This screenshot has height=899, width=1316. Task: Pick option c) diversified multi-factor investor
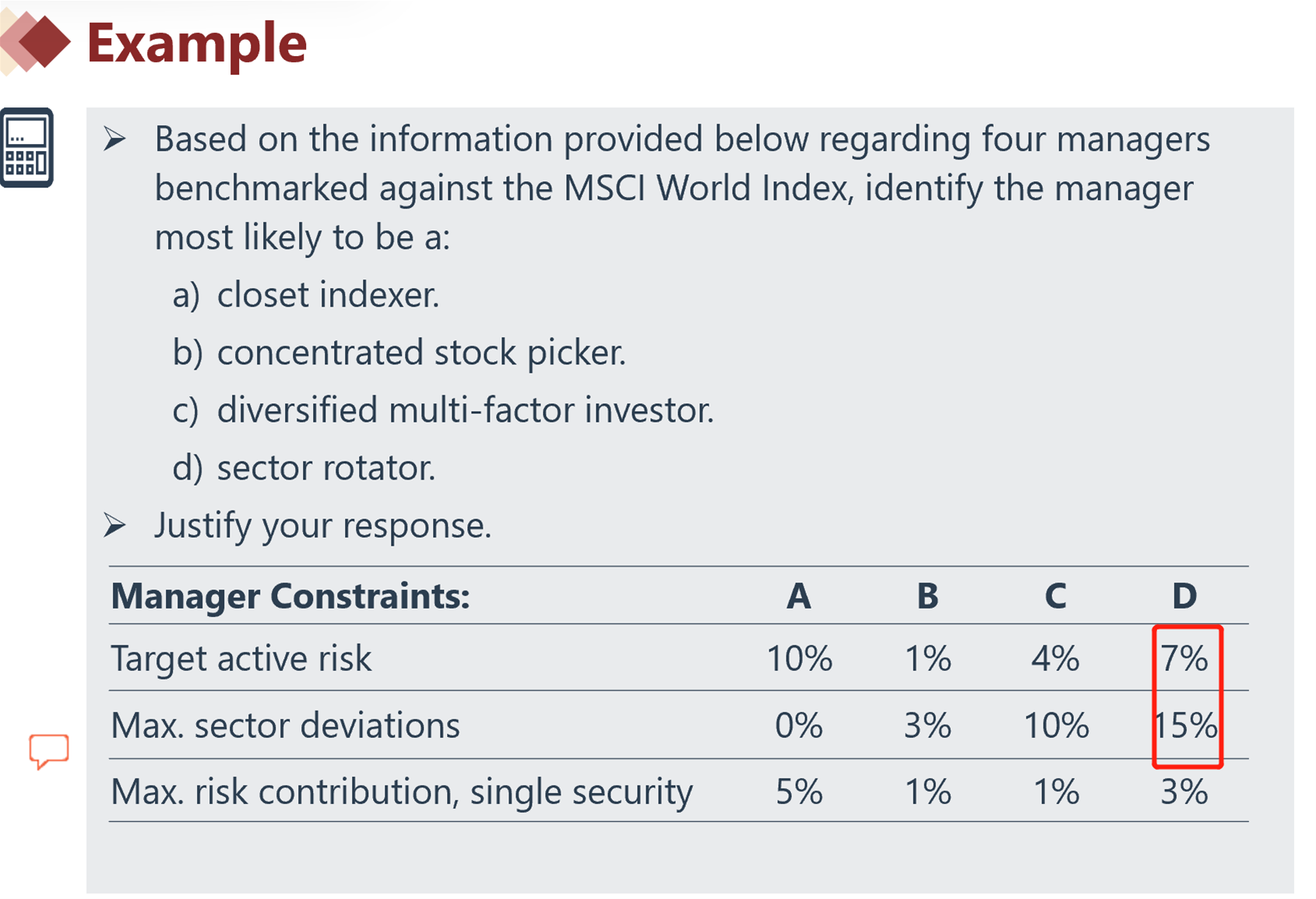pos(442,410)
